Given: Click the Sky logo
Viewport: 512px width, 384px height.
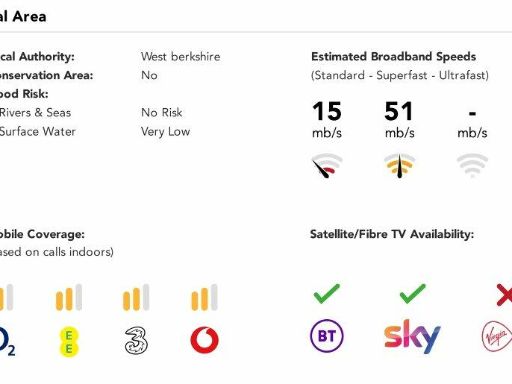Looking at the screenshot, I should click(x=412, y=336).
